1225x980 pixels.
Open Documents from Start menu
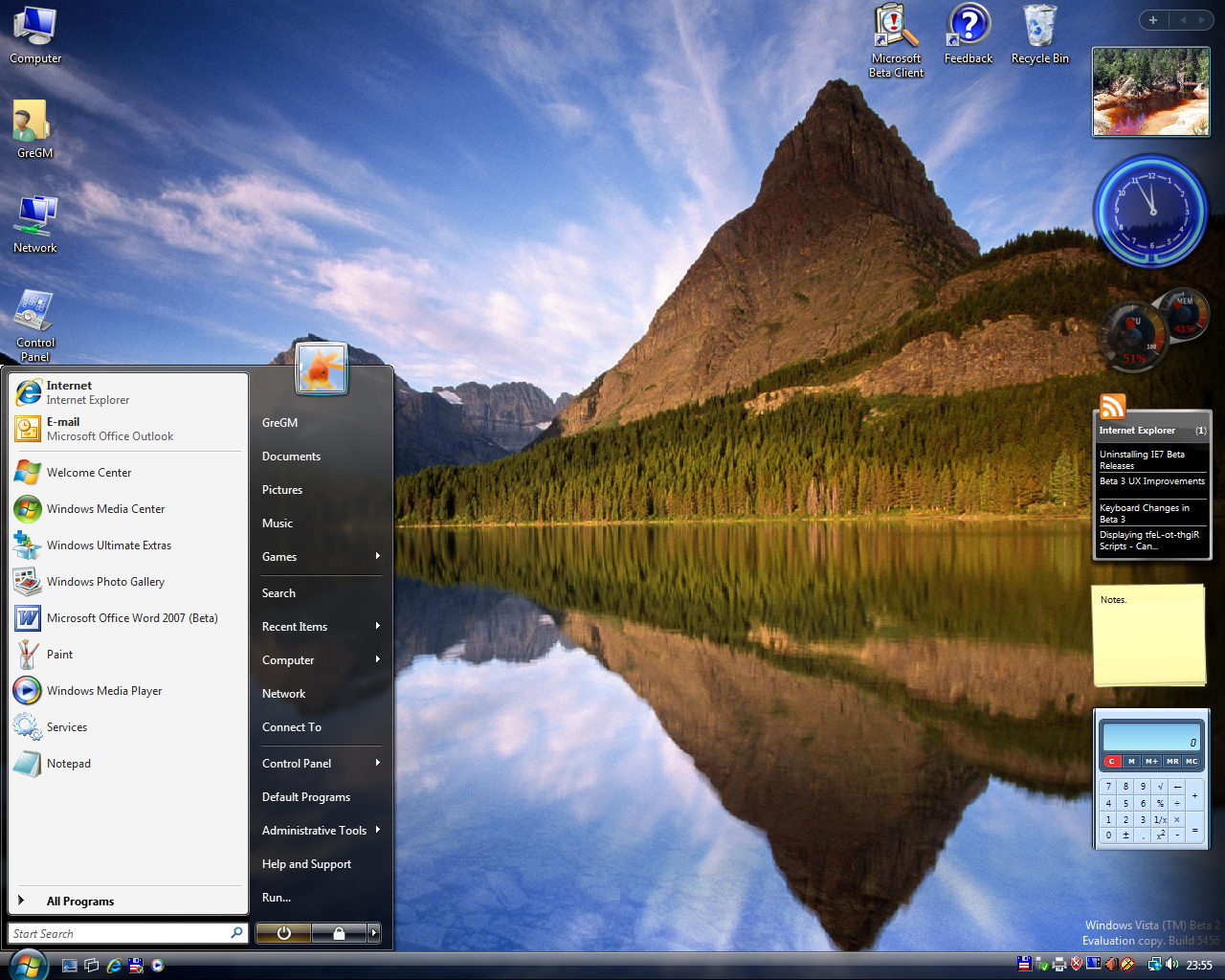coord(291,457)
